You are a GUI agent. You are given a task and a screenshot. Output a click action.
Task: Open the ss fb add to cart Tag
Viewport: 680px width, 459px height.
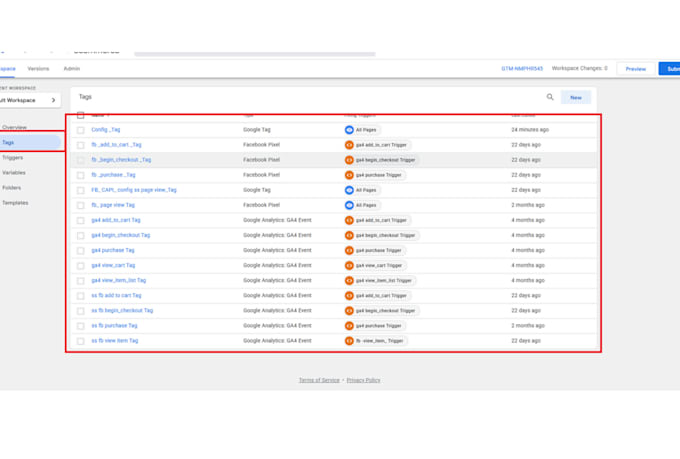pos(116,295)
